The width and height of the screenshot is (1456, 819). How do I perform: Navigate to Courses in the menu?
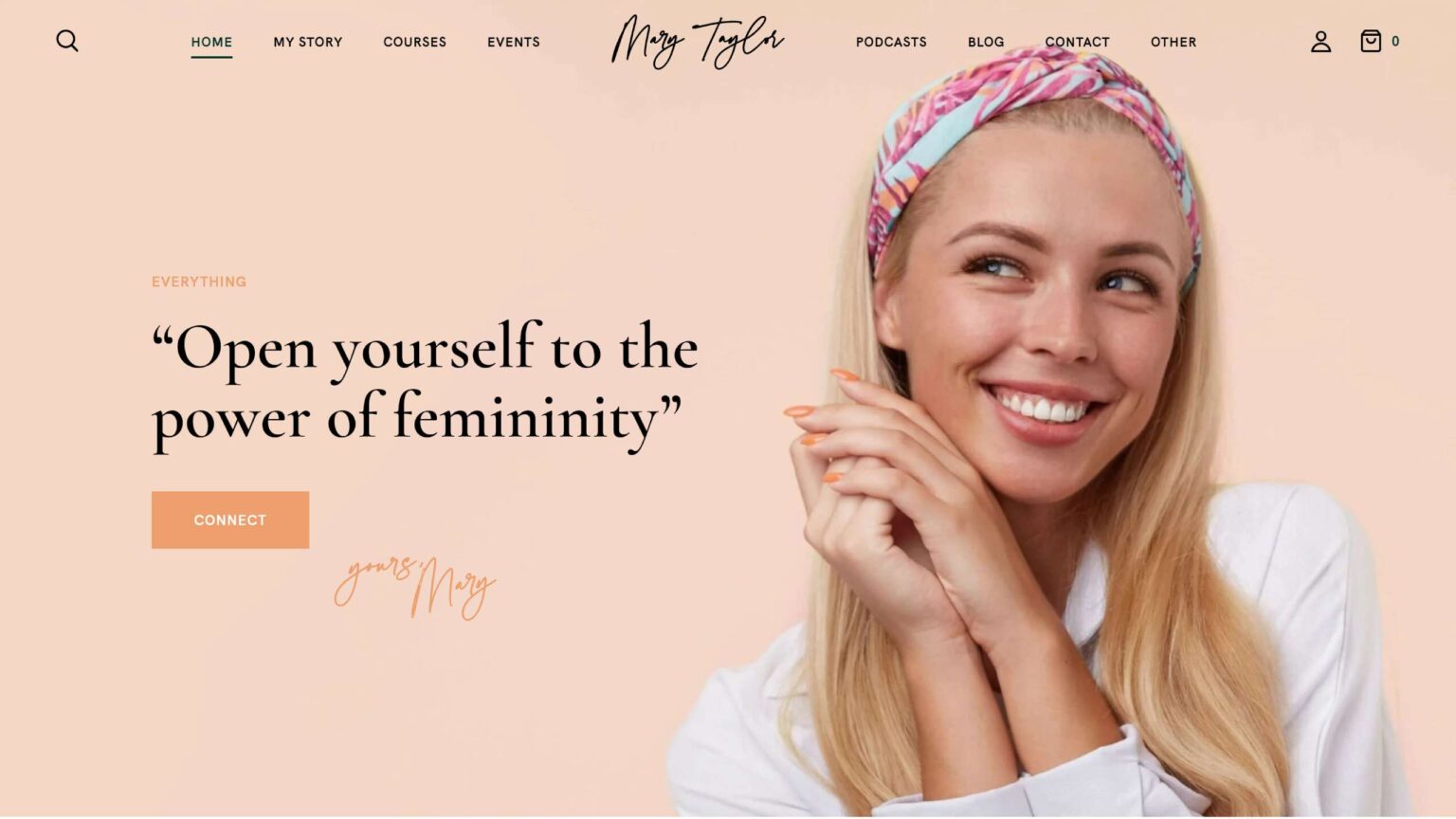pyautogui.click(x=414, y=42)
